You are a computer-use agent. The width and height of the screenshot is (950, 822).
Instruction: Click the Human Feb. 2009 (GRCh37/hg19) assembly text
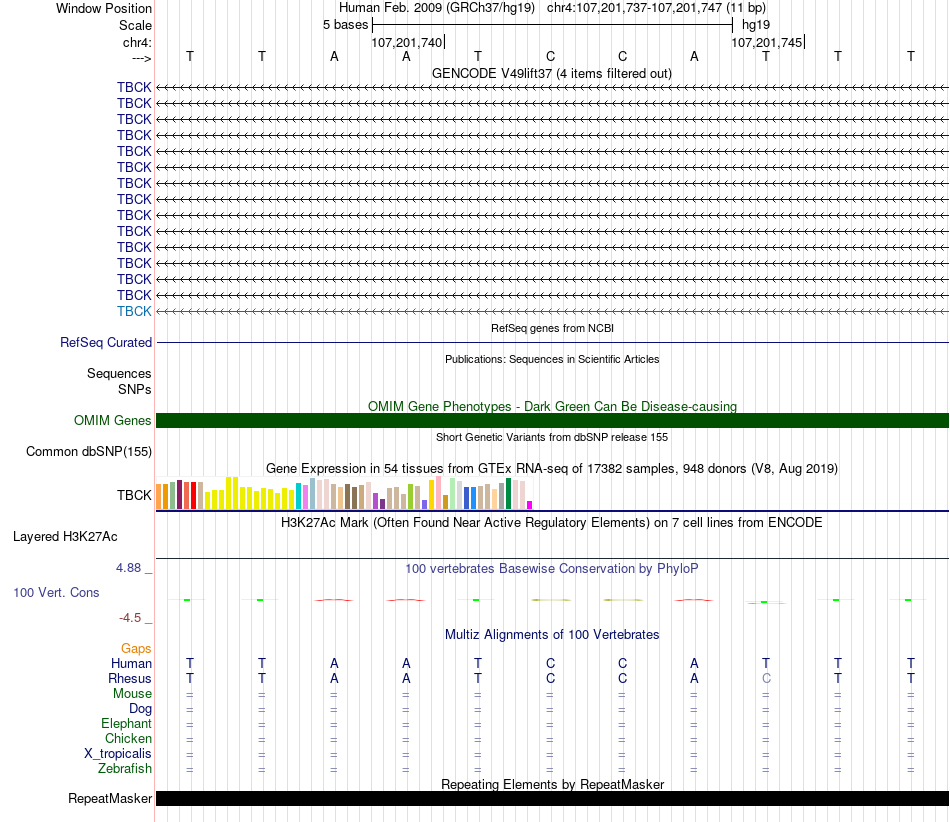(x=437, y=8)
